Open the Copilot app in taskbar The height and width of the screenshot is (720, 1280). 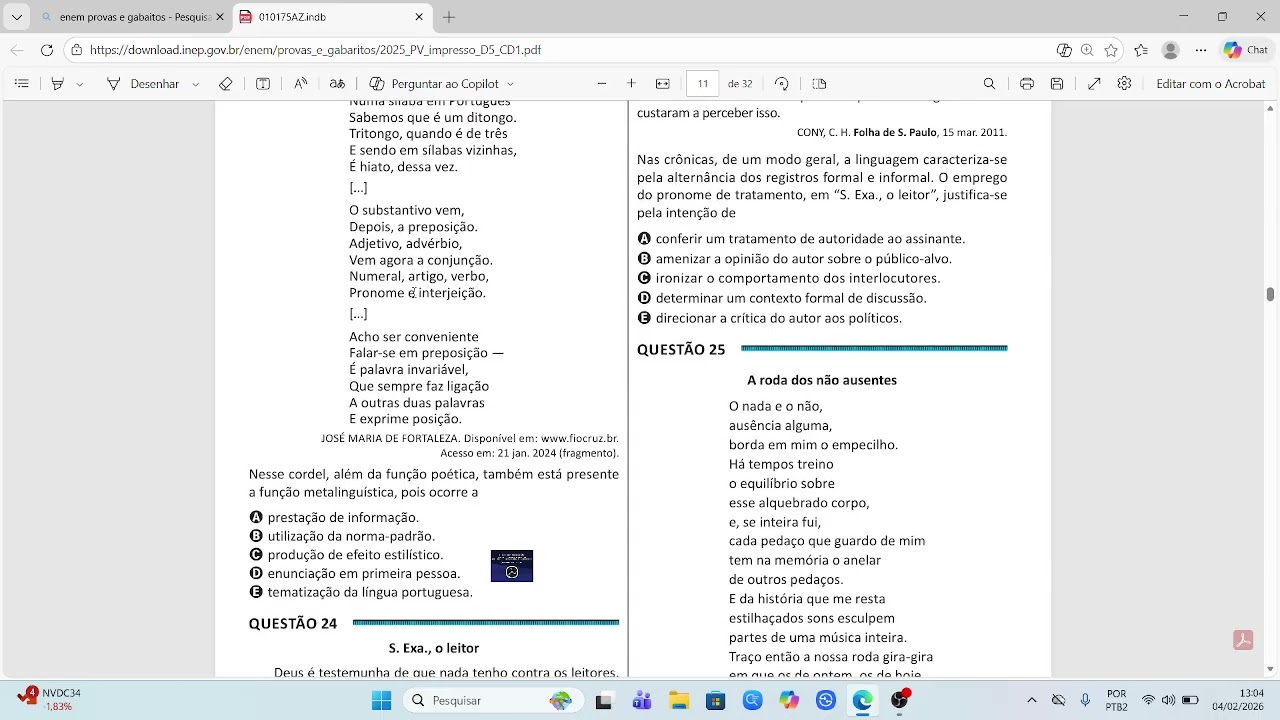(790, 700)
